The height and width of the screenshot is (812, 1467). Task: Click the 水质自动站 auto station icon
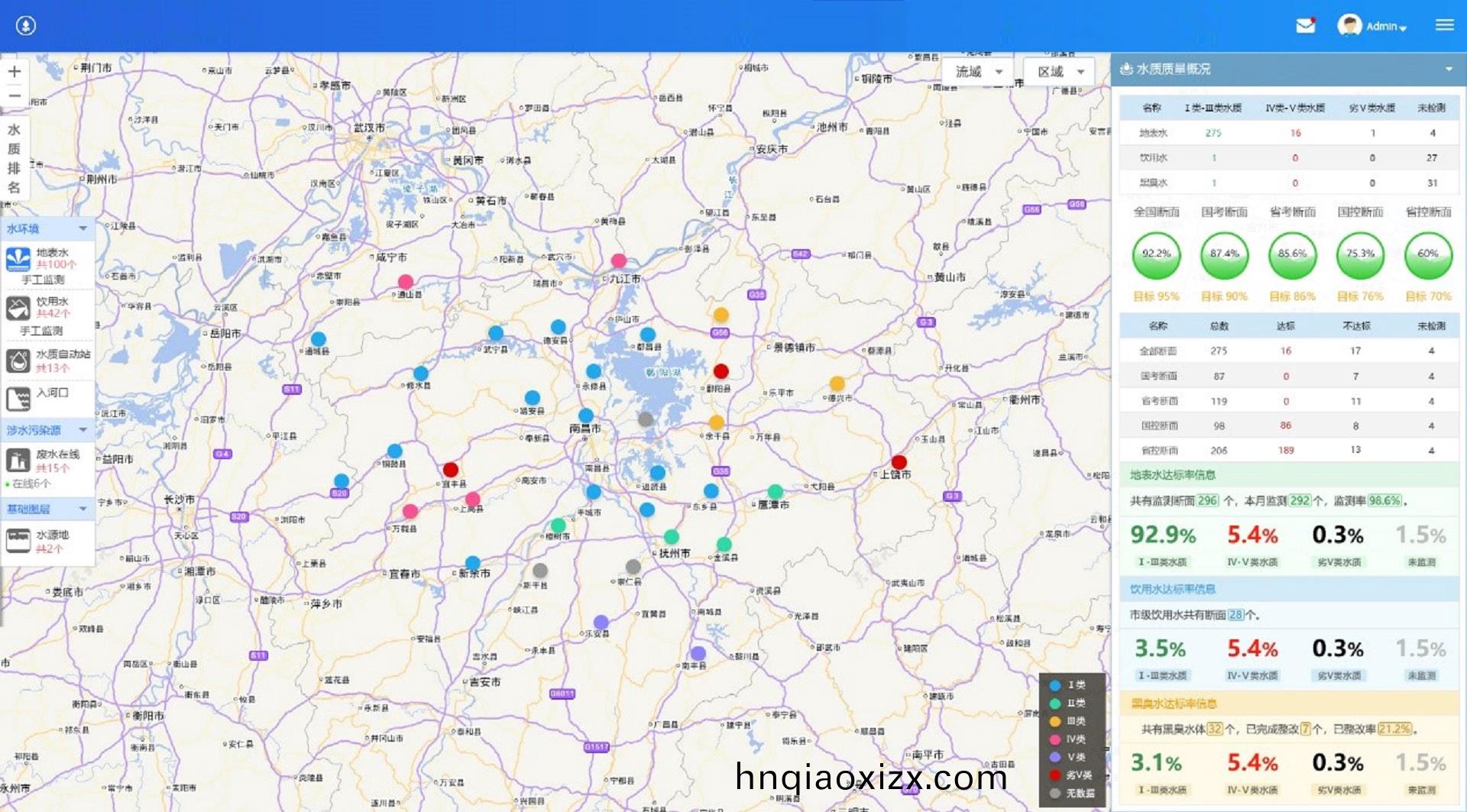[x=18, y=361]
